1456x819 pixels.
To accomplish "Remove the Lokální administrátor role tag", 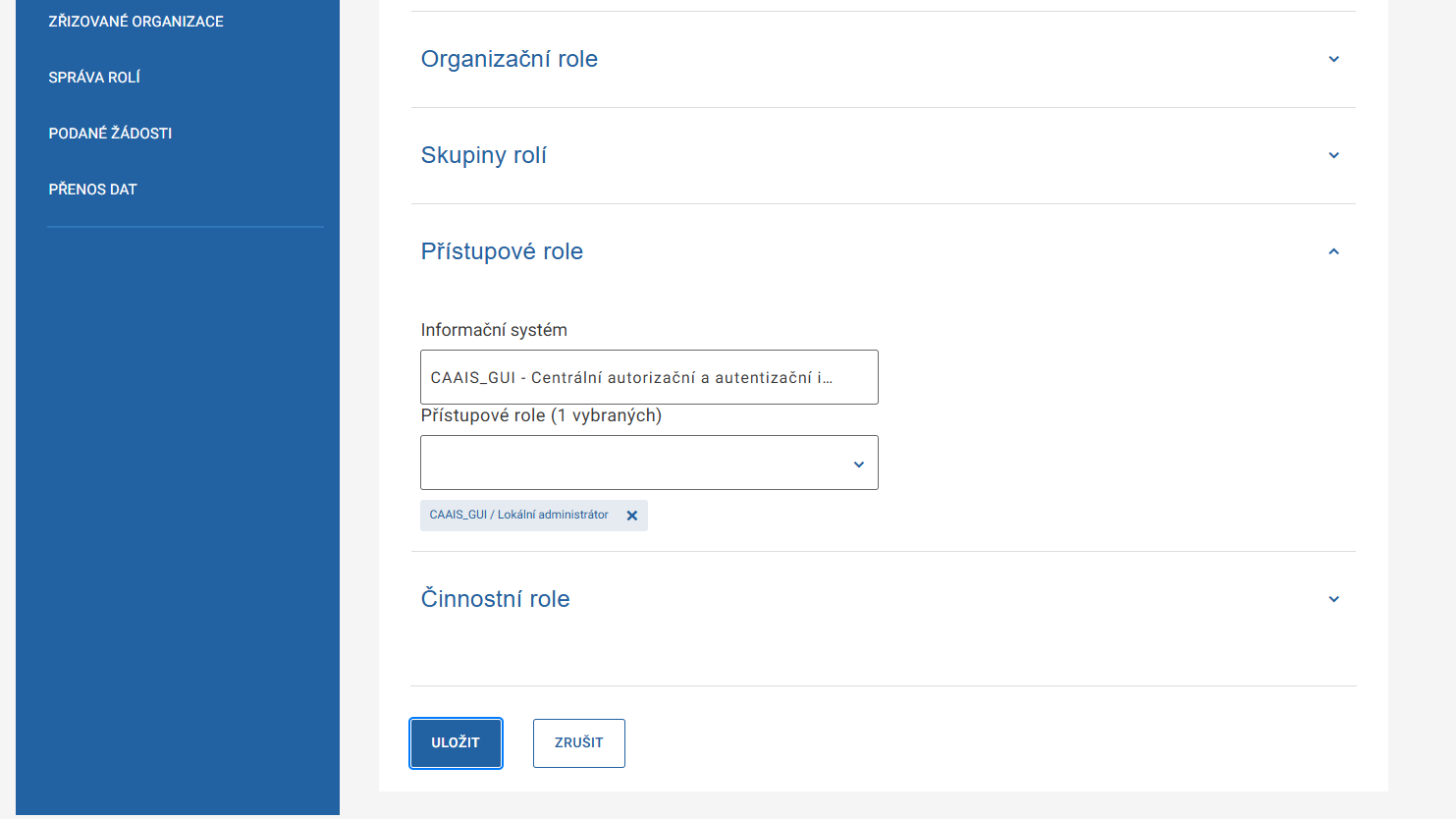I will click(x=632, y=516).
